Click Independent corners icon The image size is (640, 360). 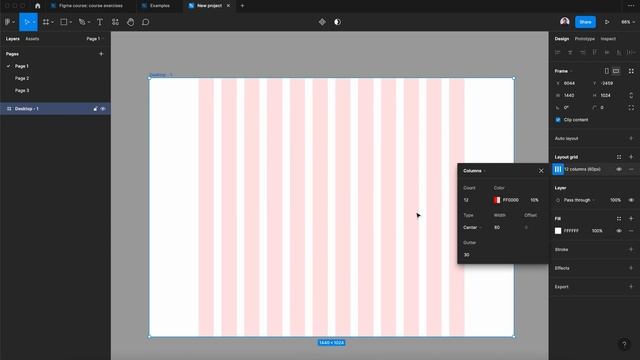[x=631, y=108]
